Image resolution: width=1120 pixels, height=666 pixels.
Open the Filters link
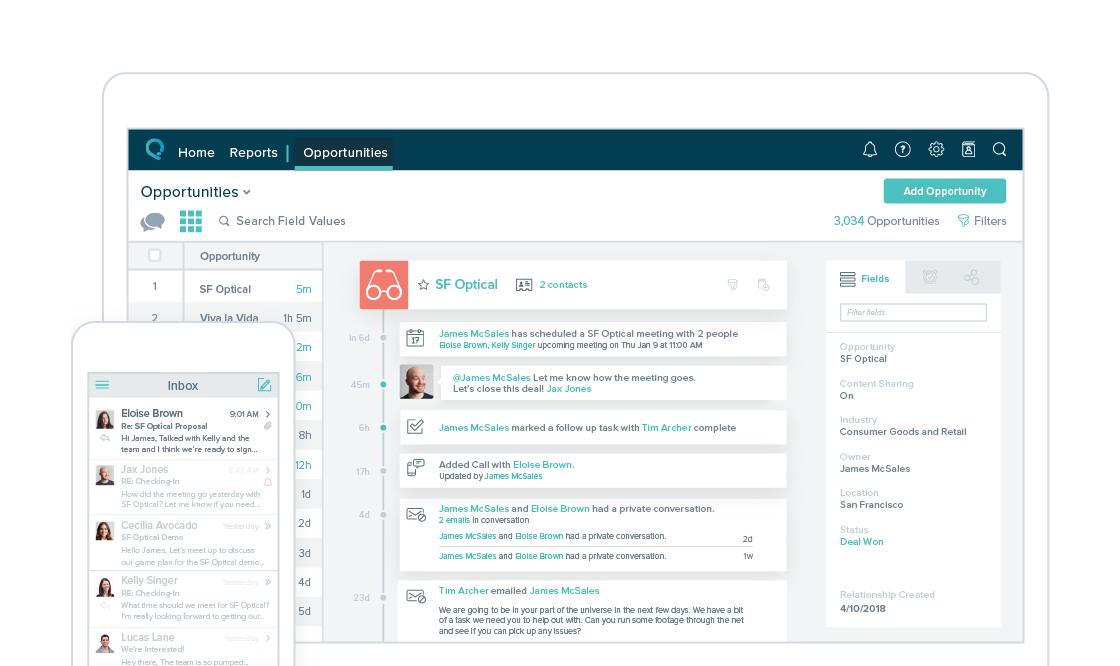pos(989,221)
